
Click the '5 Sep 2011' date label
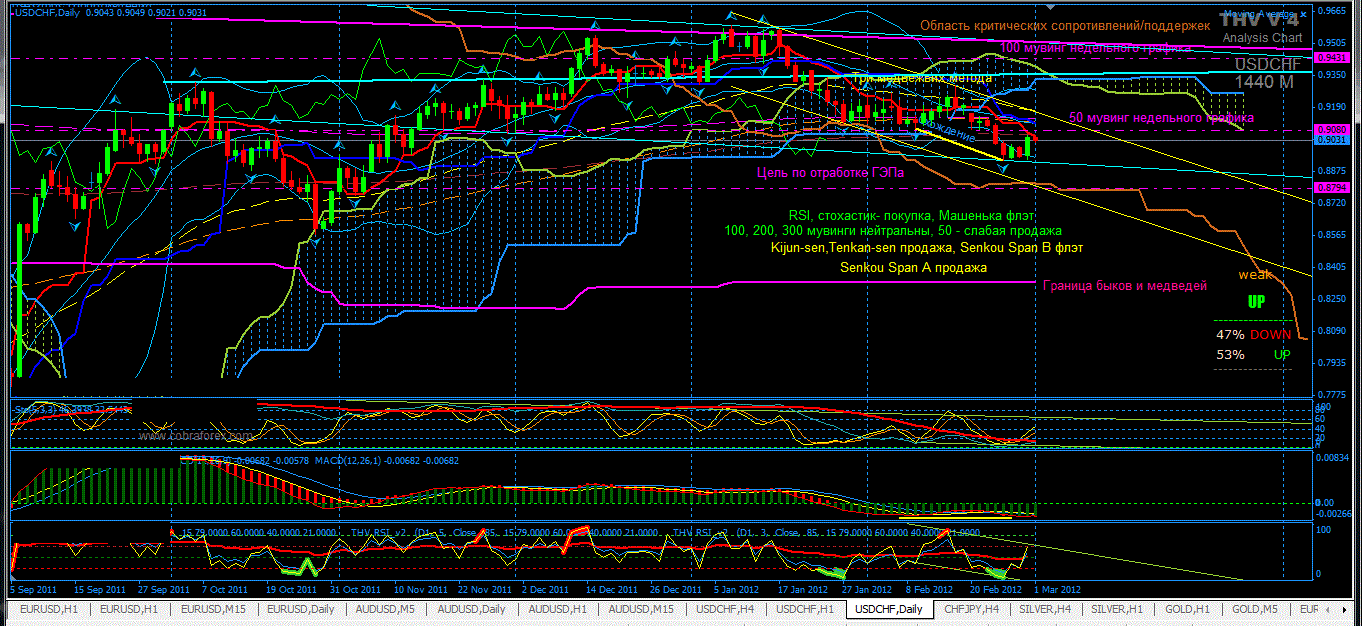[32, 589]
